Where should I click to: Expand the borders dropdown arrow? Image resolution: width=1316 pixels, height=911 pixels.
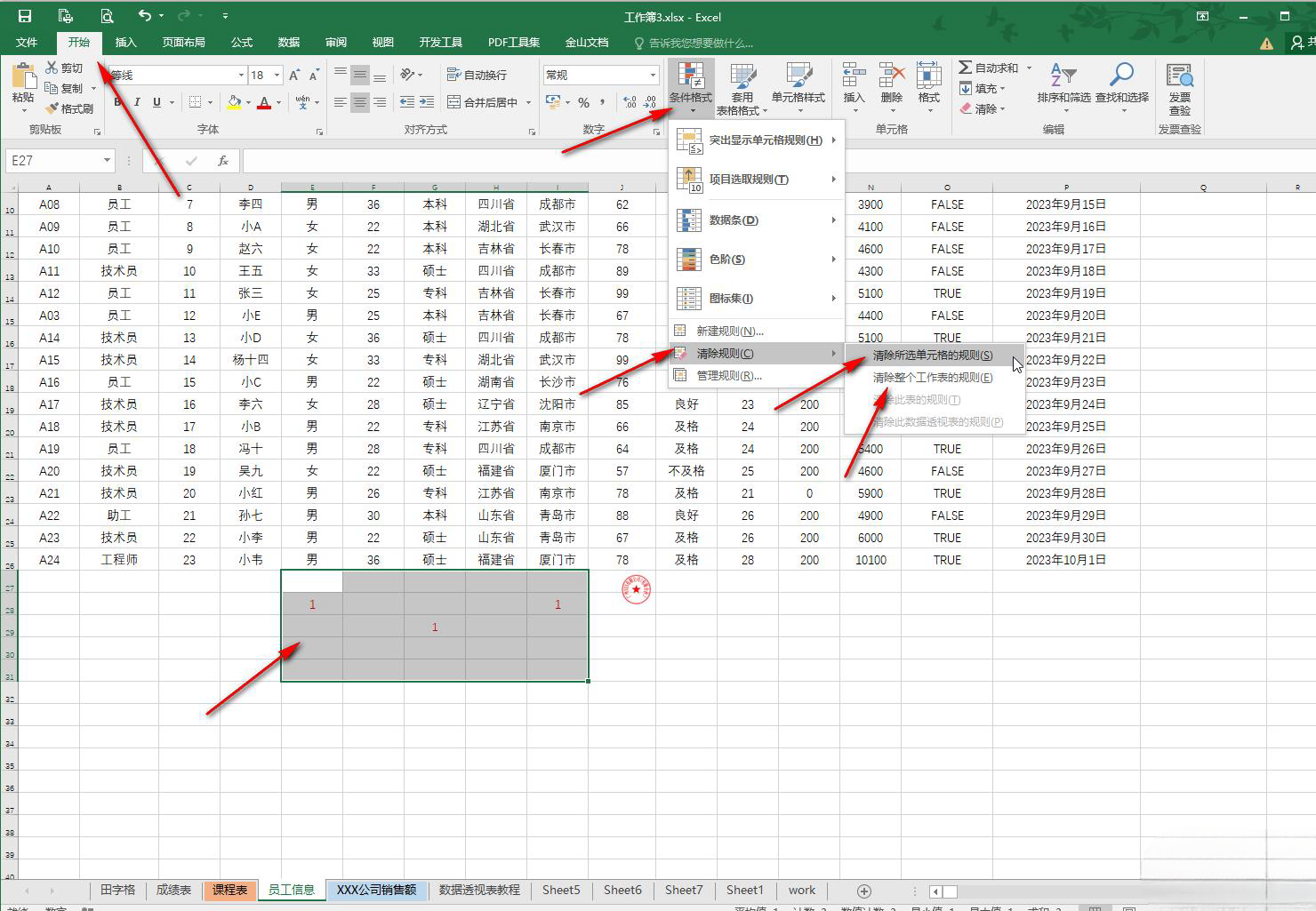point(210,102)
